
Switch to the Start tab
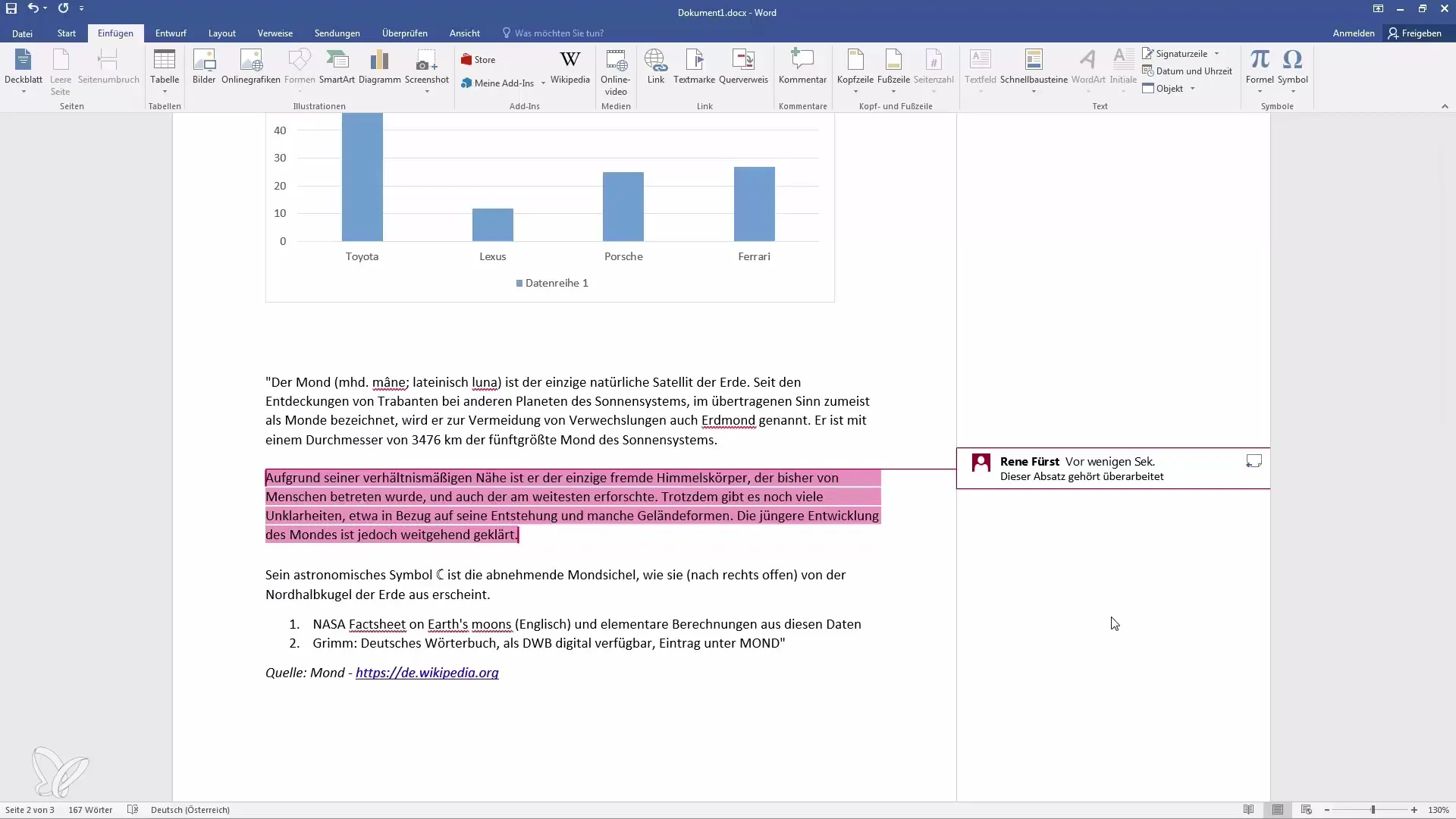point(67,33)
